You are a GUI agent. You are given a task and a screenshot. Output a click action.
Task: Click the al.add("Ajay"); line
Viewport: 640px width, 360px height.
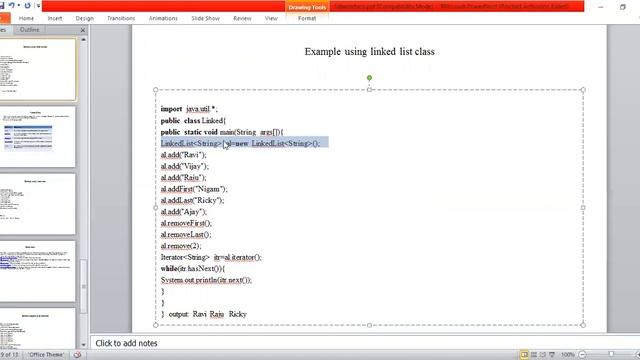click(184, 212)
